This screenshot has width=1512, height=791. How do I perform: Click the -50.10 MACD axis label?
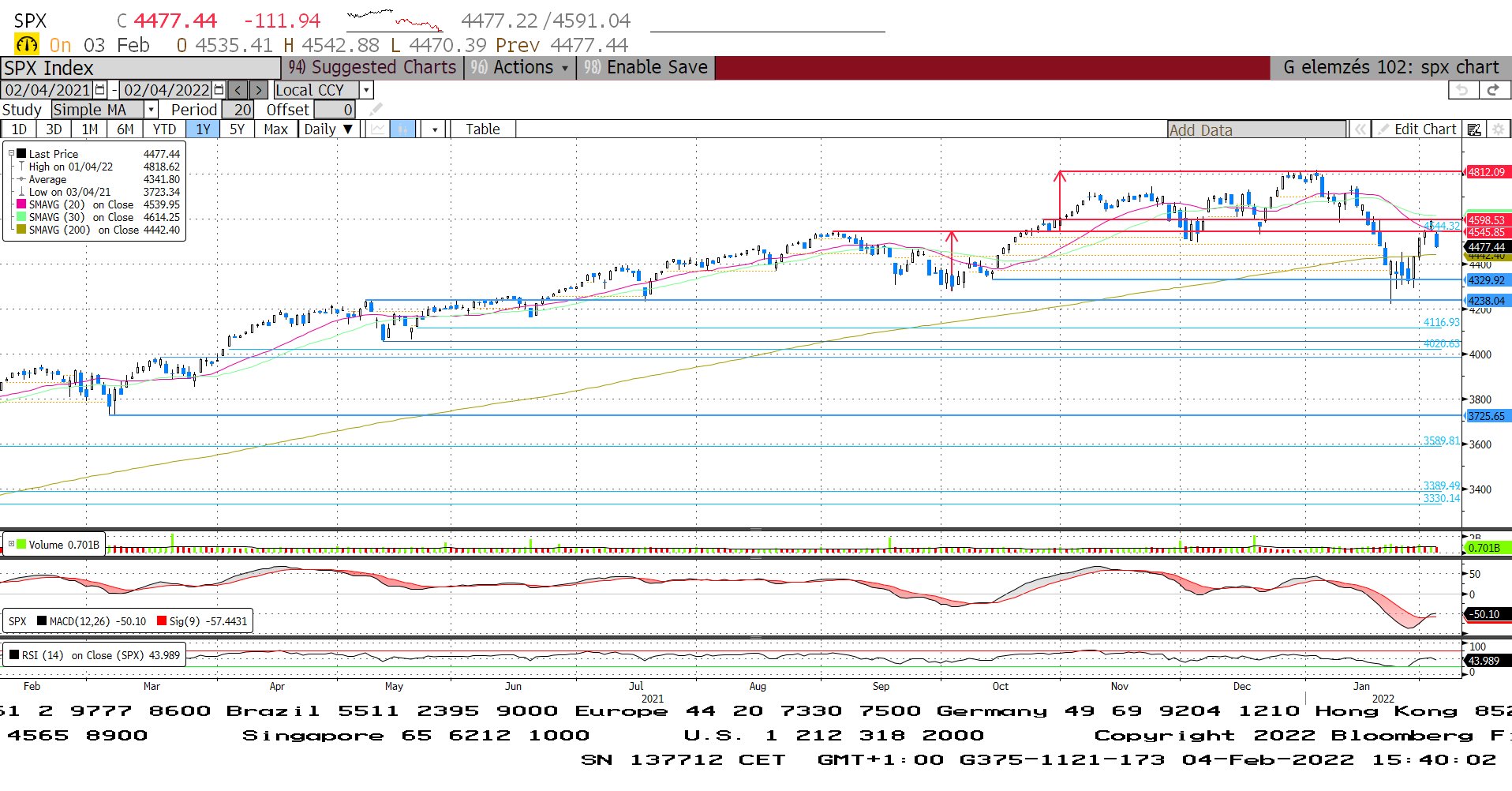point(1487,613)
